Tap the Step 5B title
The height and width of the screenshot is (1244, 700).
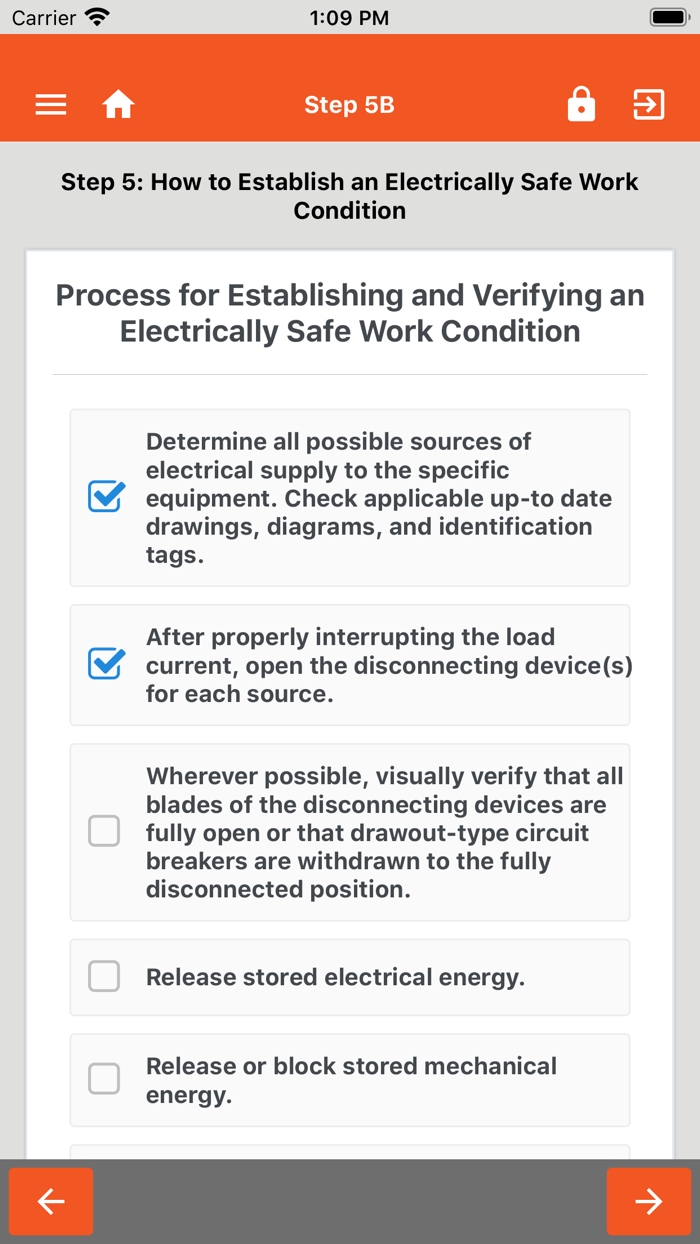(x=349, y=104)
